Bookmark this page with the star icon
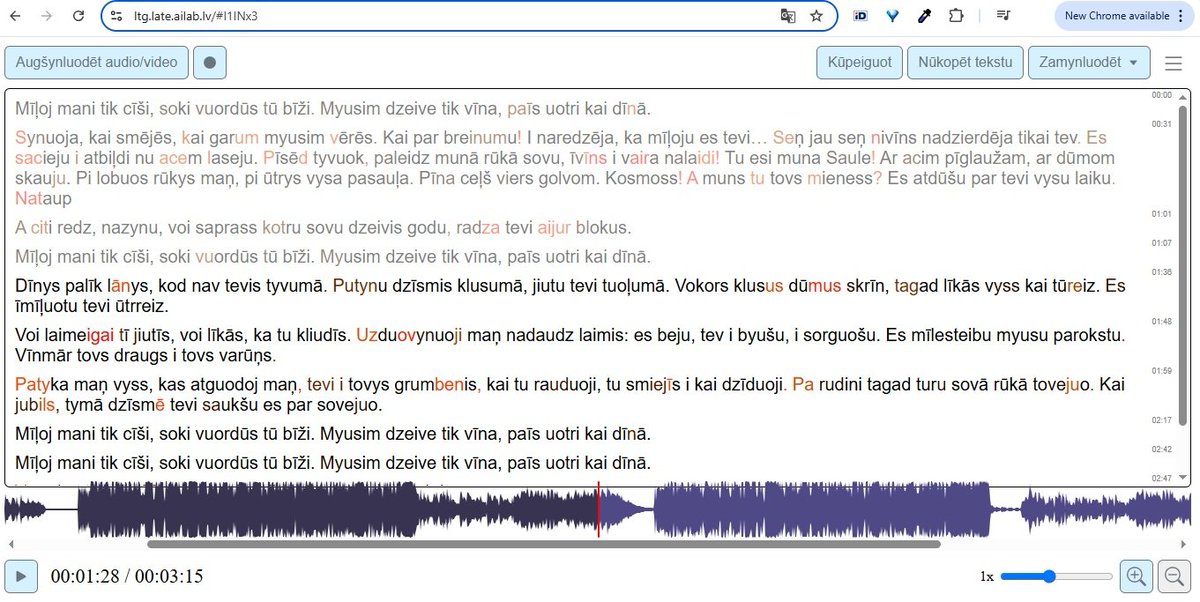This screenshot has height=602, width=1200. [816, 16]
